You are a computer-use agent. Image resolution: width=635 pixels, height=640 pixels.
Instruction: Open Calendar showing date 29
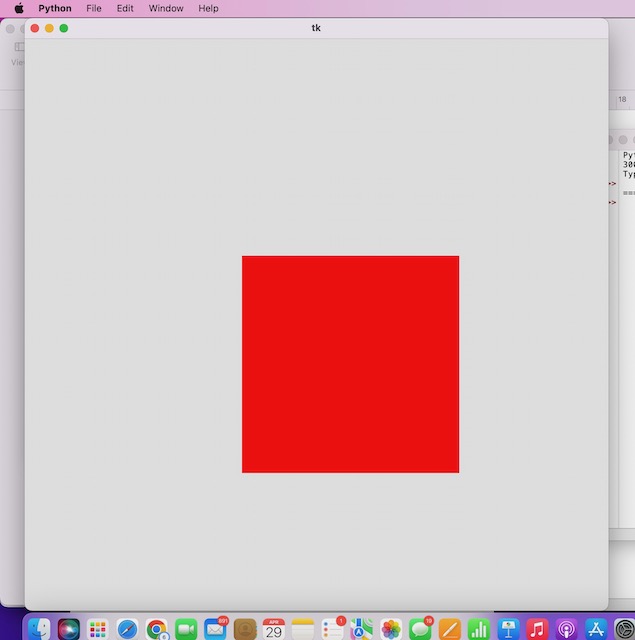pos(274,629)
